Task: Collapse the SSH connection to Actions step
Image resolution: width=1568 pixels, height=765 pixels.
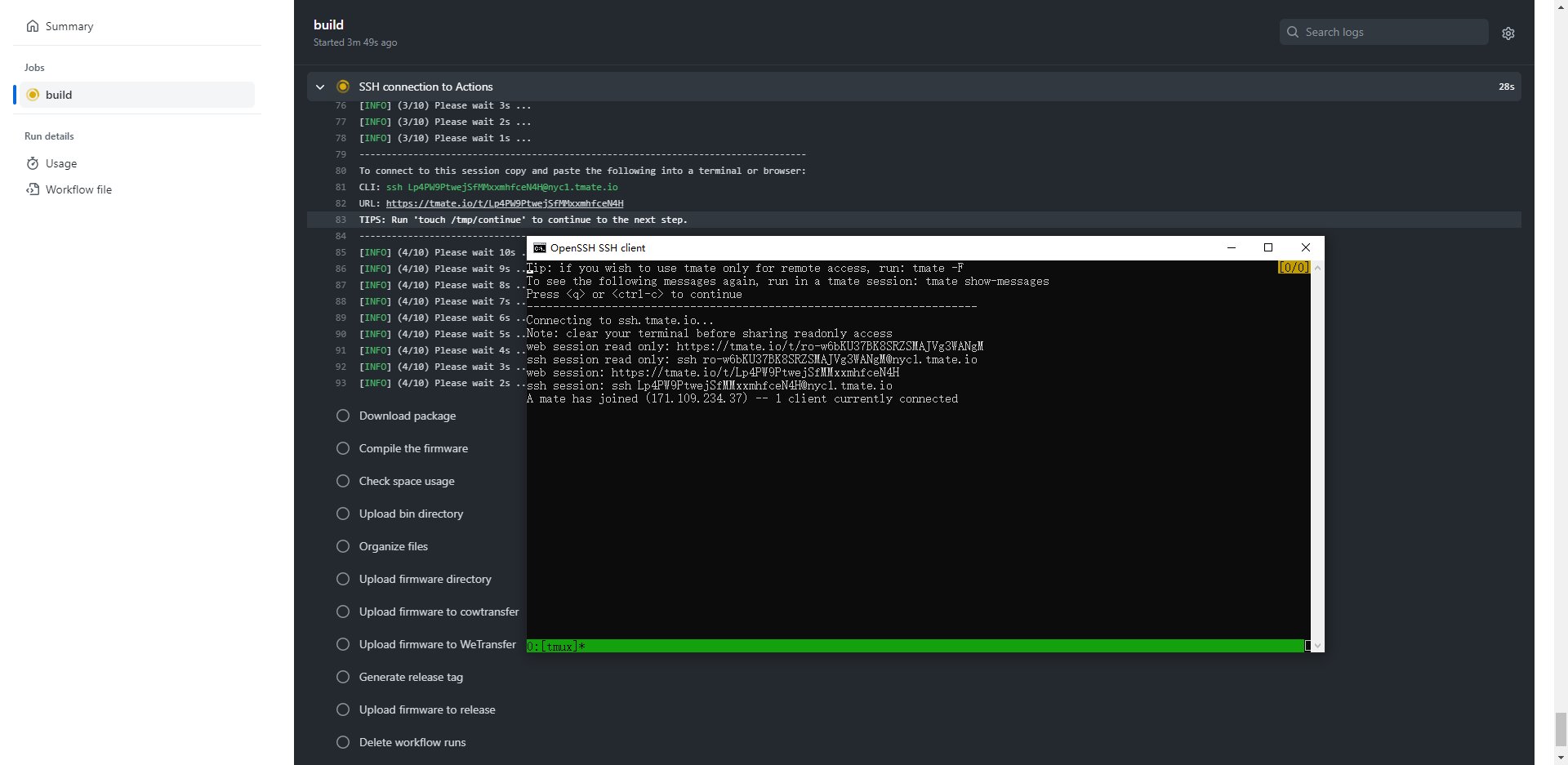Action: pyautogui.click(x=320, y=87)
